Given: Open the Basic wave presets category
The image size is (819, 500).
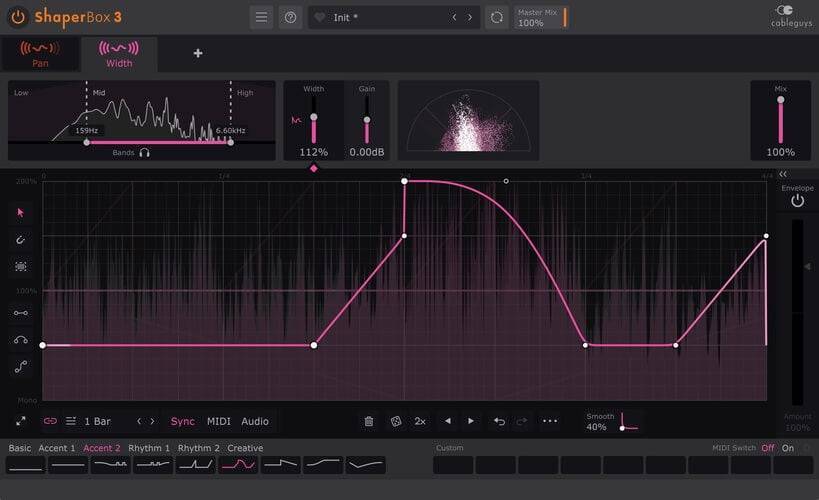Looking at the screenshot, I should [x=20, y=448].
